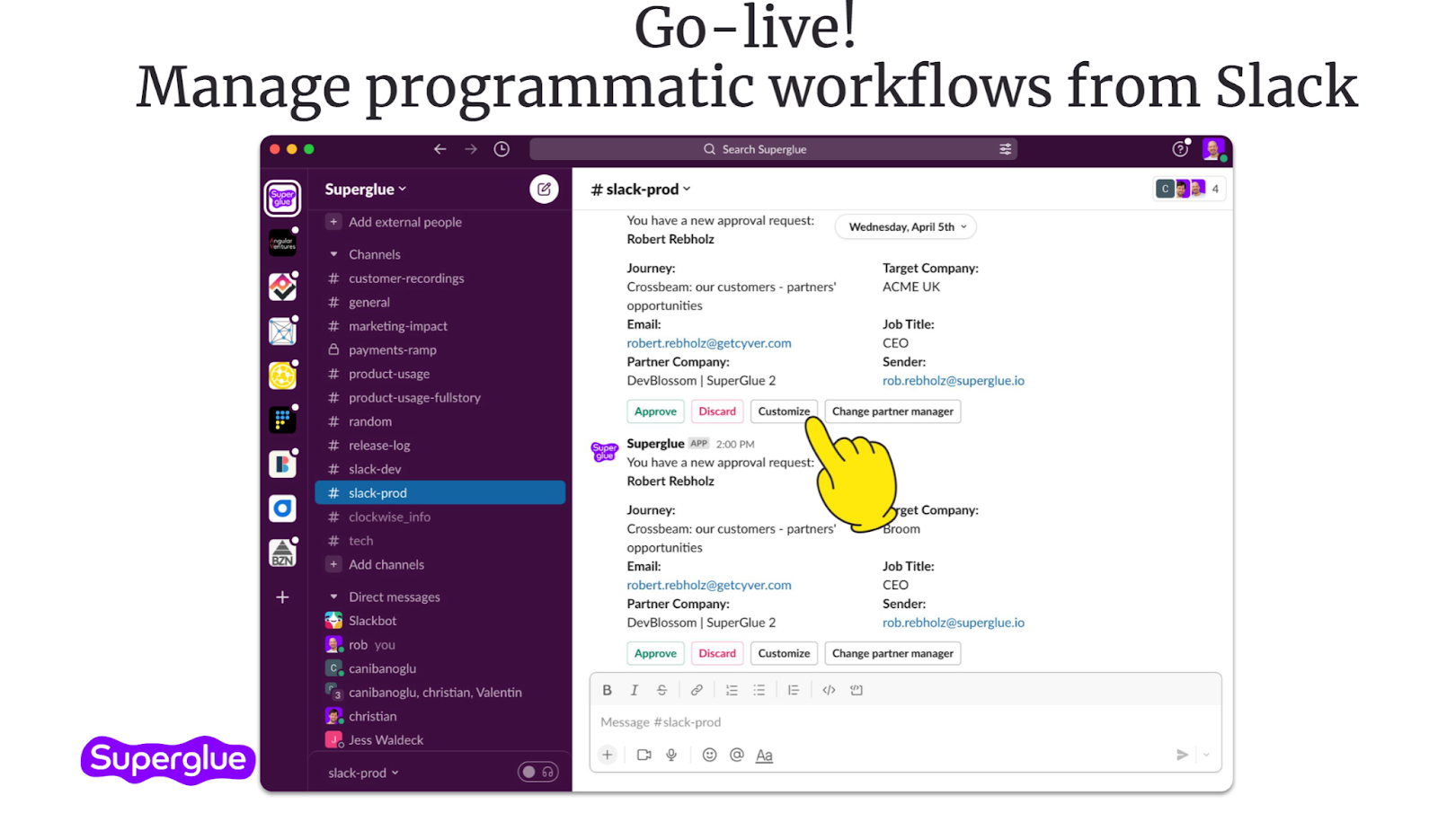The width and height of the screenshot is (1438, 840).
Task: Click the history clock icon in title bar
Action: click(501, 148)
